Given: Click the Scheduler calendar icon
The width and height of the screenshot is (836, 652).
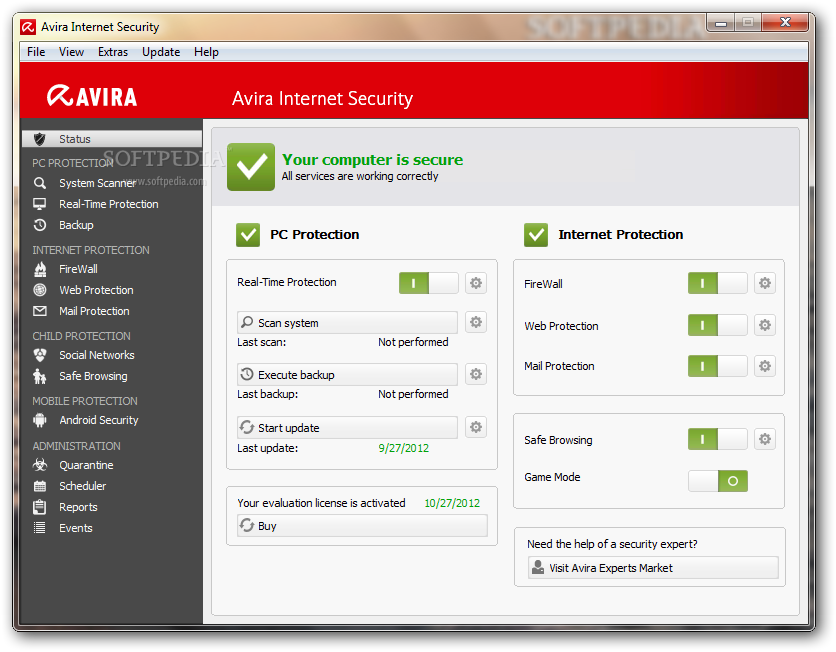Looking at the screenshot, I should pos(39,486).
